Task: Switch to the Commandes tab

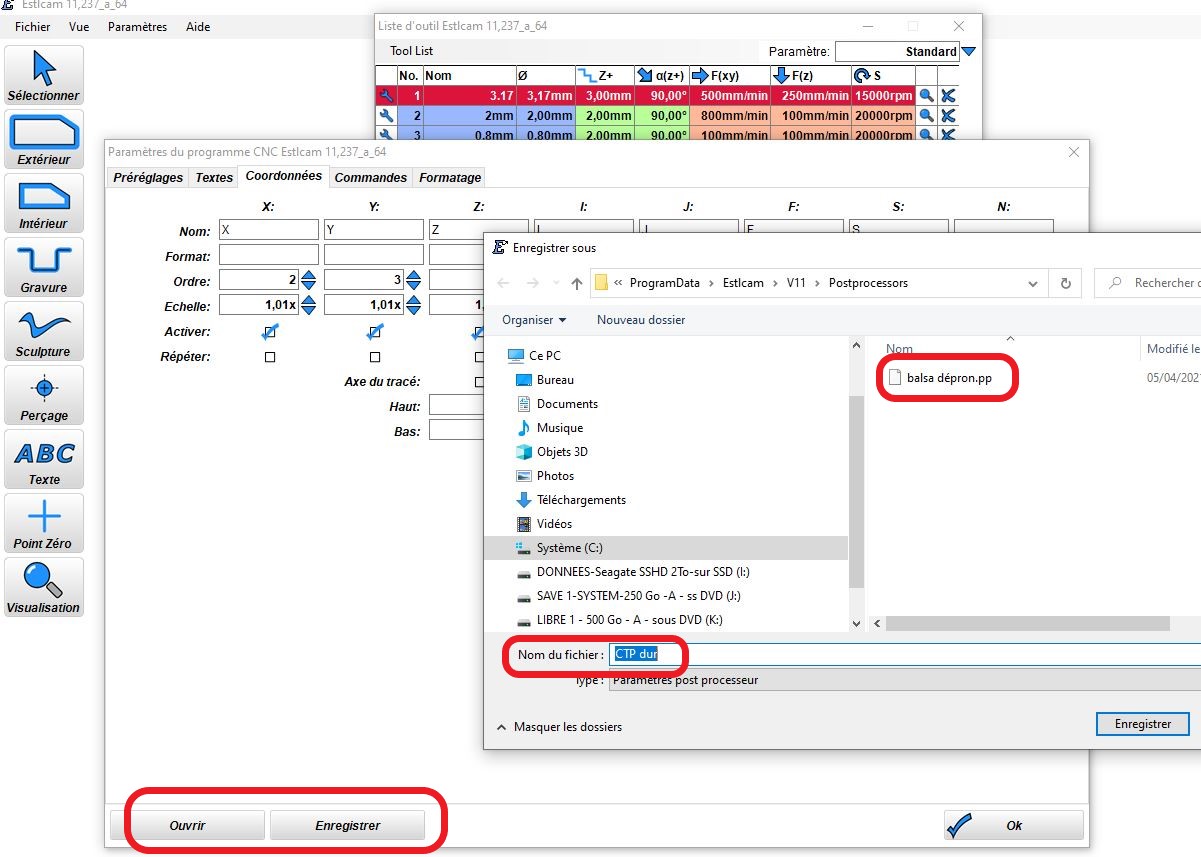Action: (370, 178)
